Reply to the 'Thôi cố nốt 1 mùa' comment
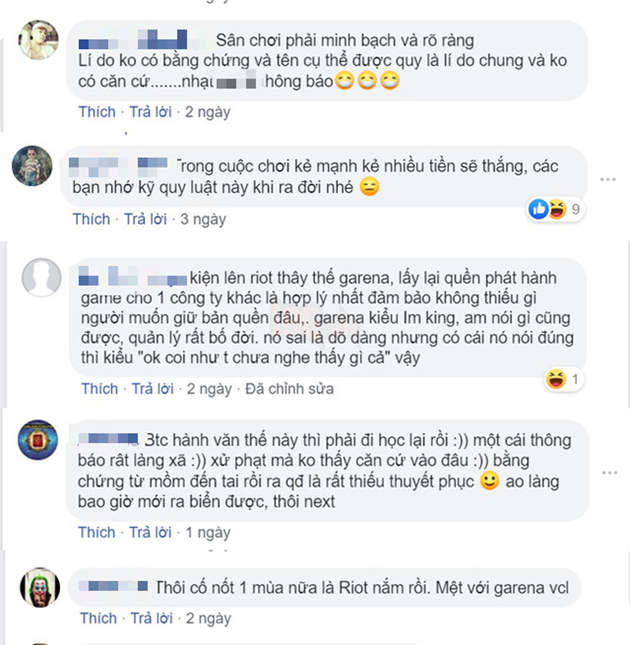This screenshot has width=630, height=645. click(151, 618)
